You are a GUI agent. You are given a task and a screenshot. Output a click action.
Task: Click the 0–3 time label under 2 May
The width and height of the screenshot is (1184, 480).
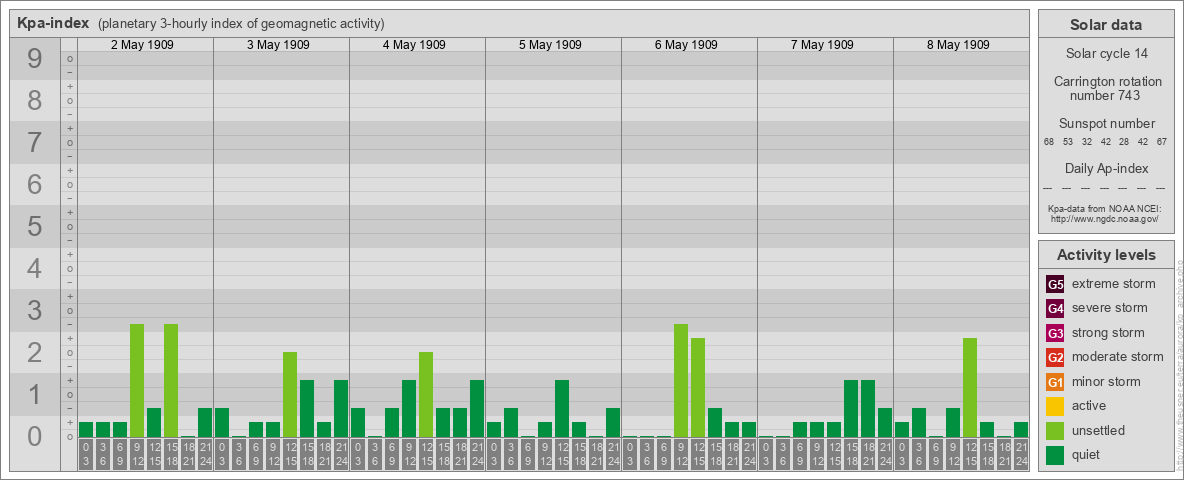85,455
